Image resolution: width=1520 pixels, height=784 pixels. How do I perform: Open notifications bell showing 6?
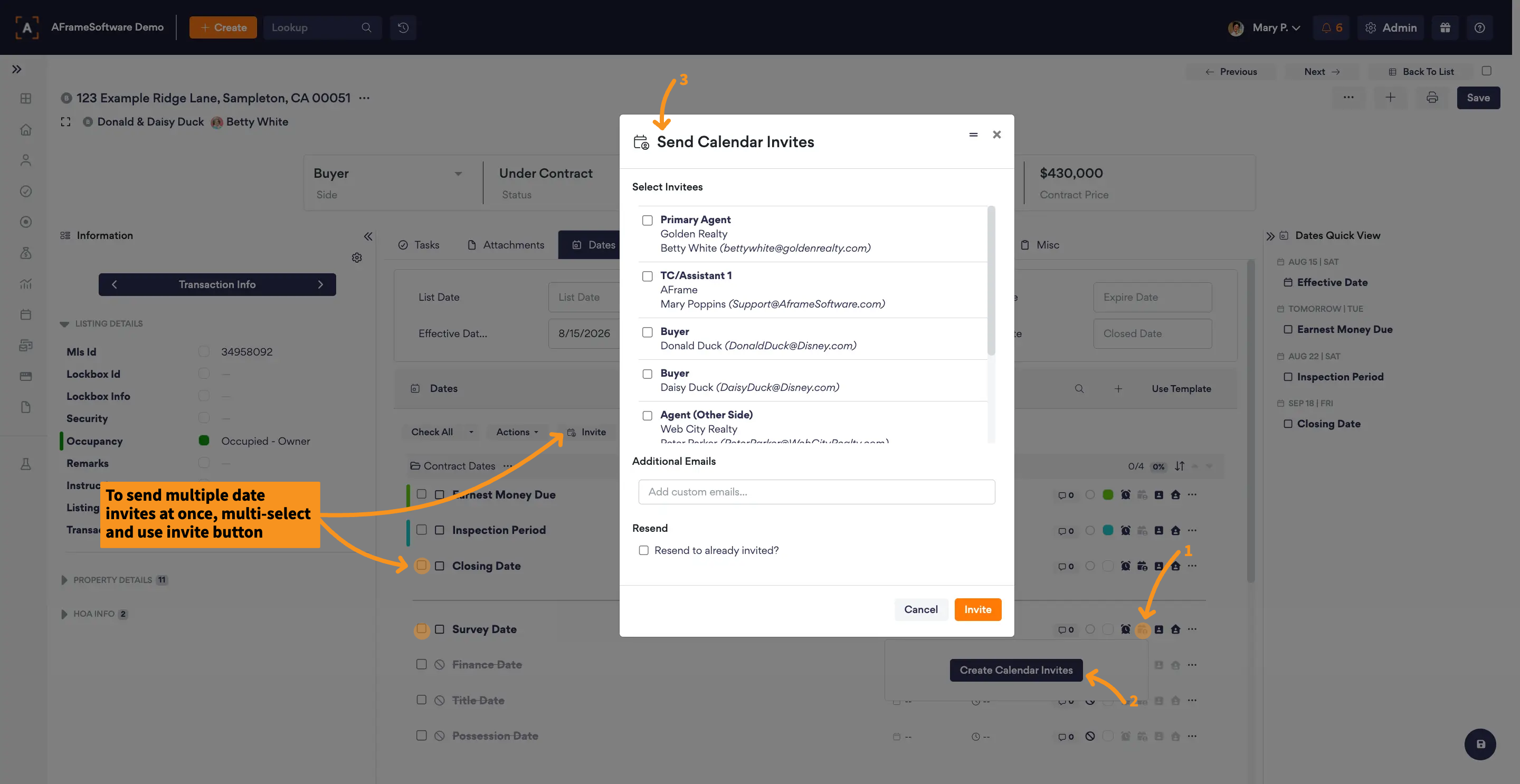tap(1331, 28)
